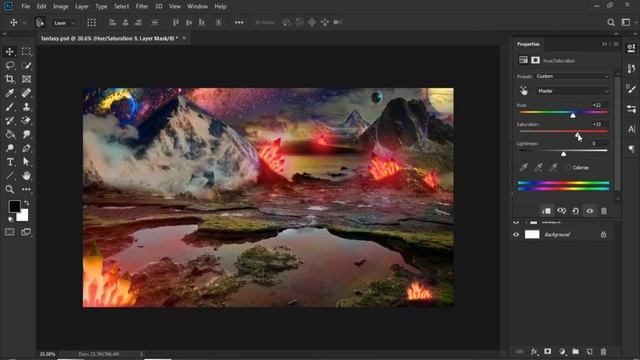Open the Window menu
This screenshot has width=640, height=360.
coord(198,7)
